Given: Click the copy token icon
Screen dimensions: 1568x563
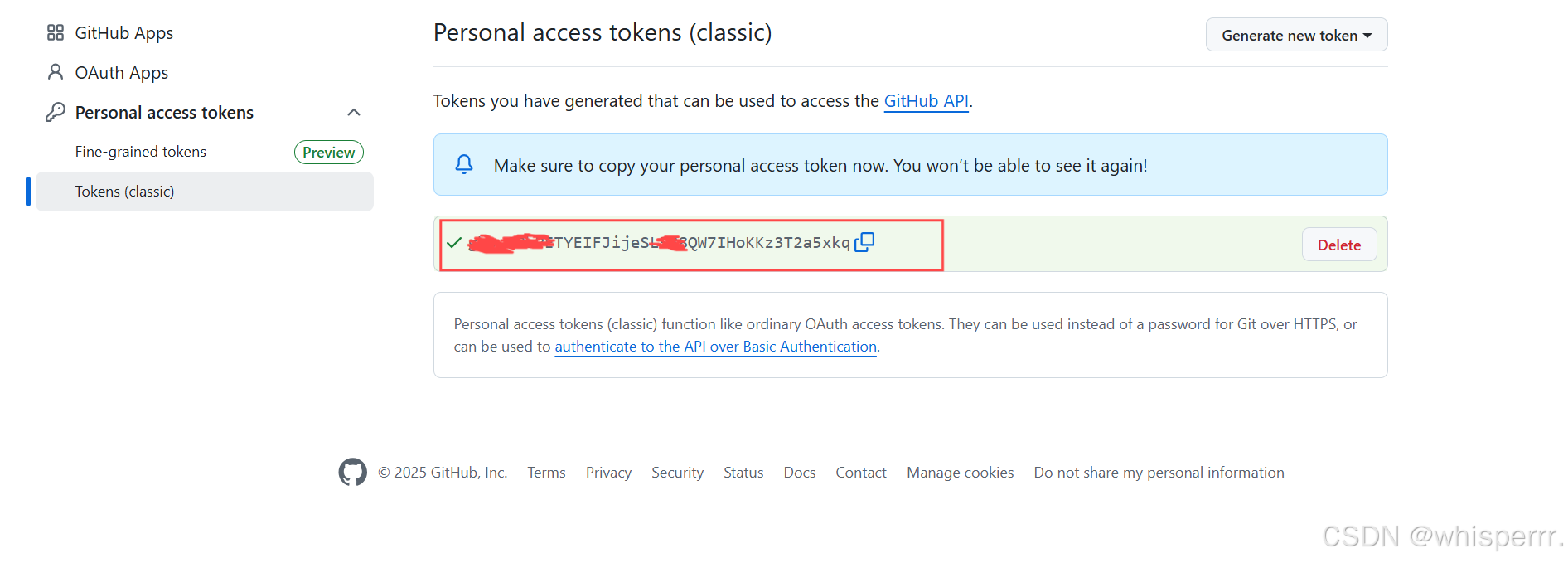Looking at the screenshot, I should (864, 242).
